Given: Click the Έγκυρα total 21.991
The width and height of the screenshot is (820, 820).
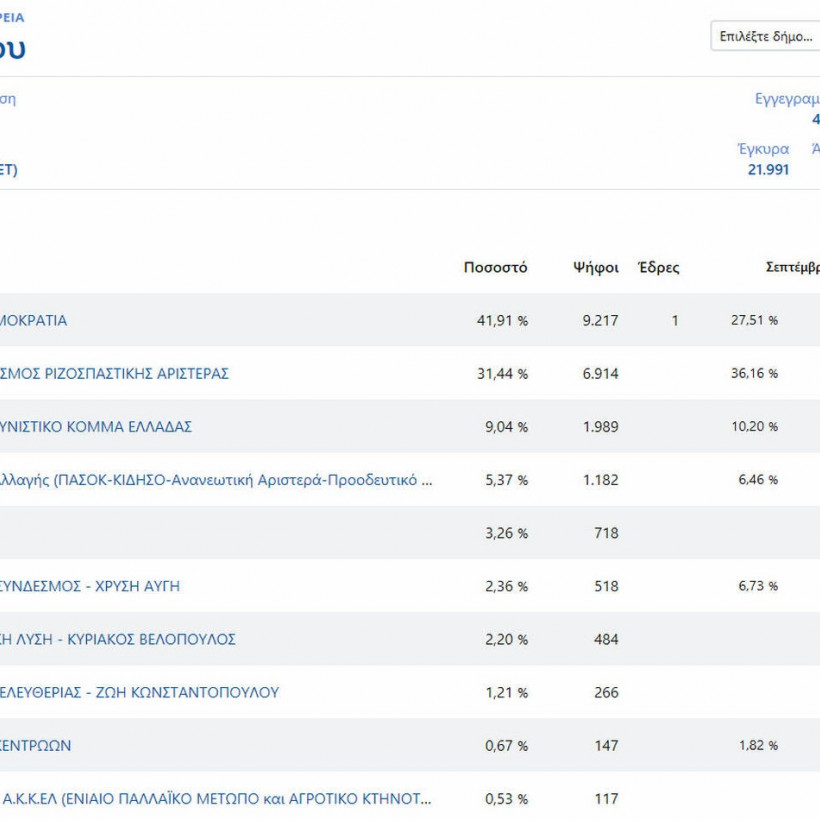Looking at the screenshot, I should pos(768,169).
